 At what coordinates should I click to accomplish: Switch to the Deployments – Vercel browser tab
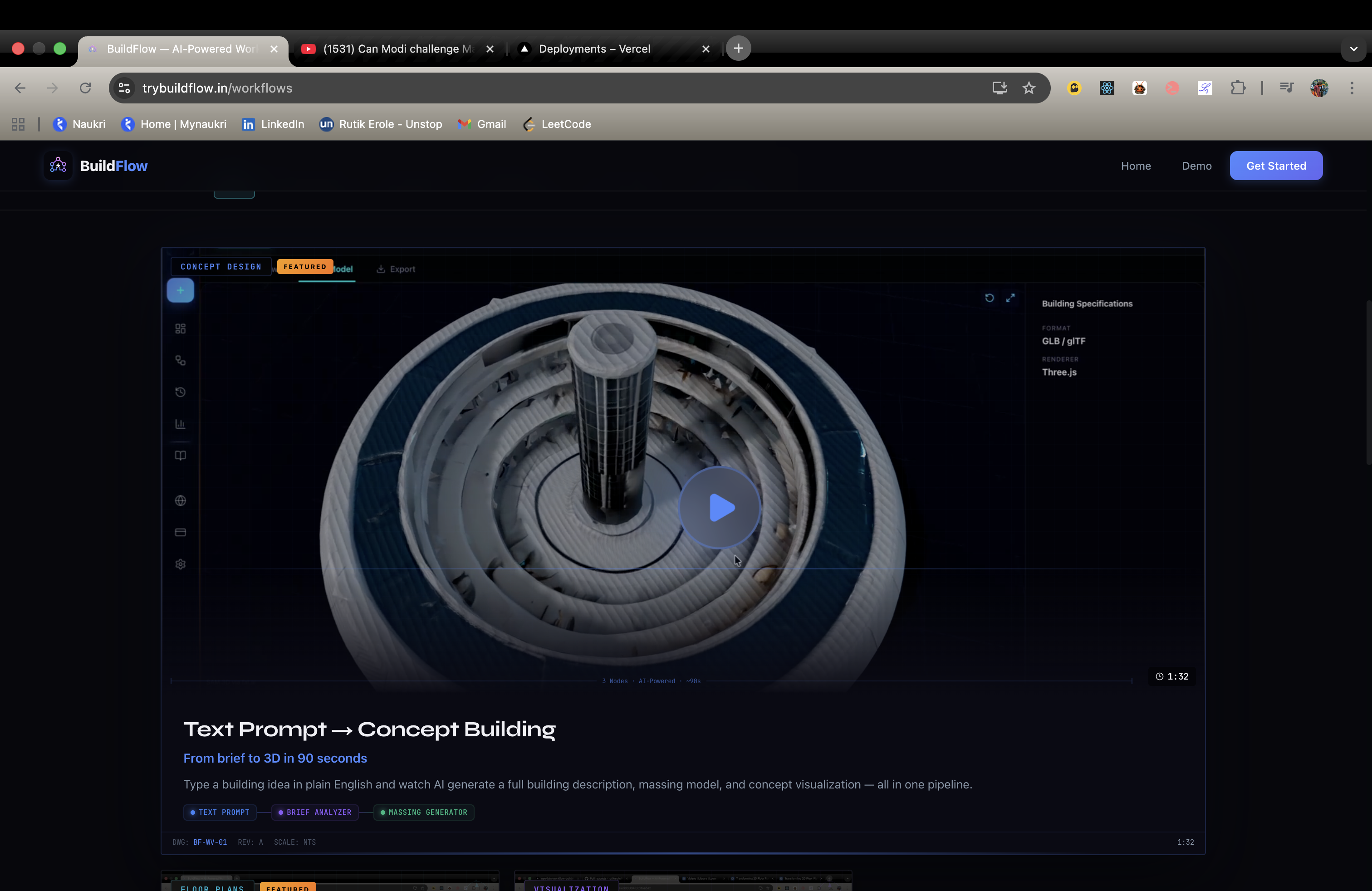594,49
